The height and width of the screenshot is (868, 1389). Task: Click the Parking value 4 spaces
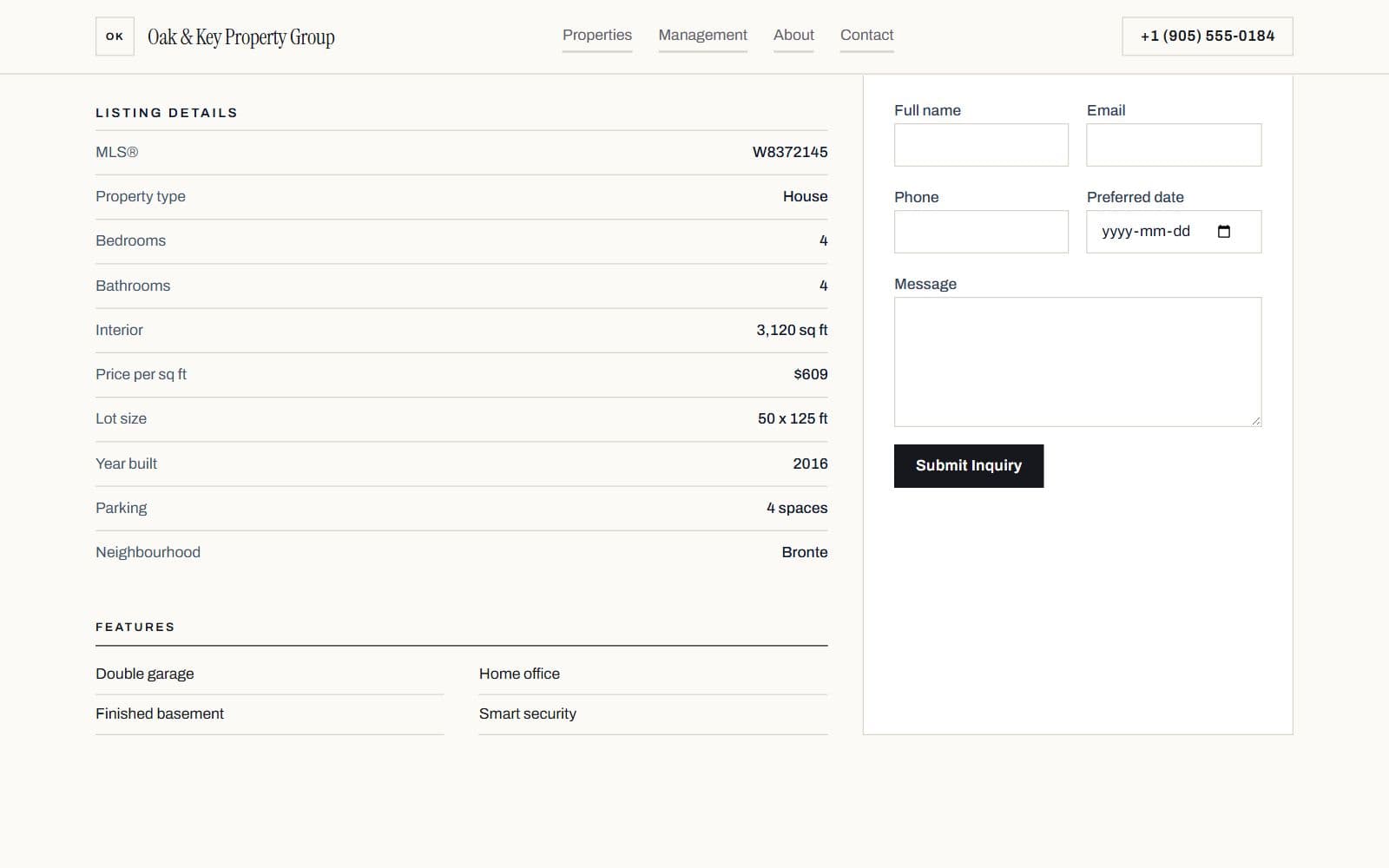point(797,508)
